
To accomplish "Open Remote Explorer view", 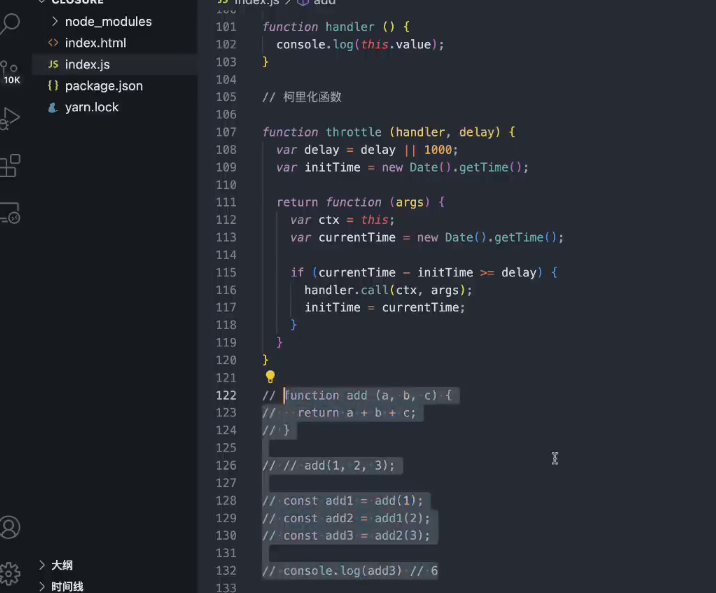I will [x=10, y=213].
